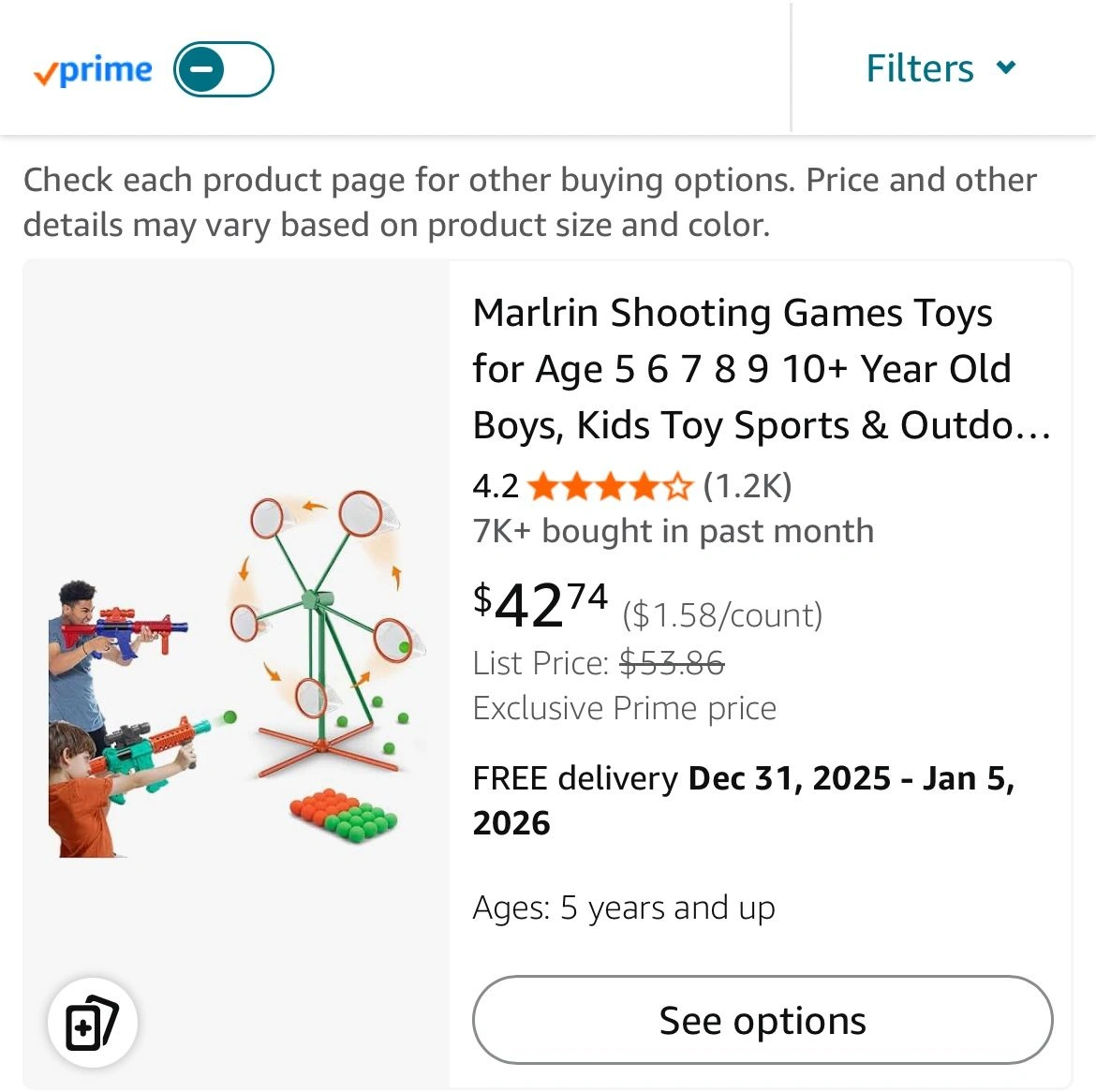Image resolution: width=1096 pixels, height=1092 pixels.
Task: Click the $1.58/count unit price
Action: tap(722, 615)
